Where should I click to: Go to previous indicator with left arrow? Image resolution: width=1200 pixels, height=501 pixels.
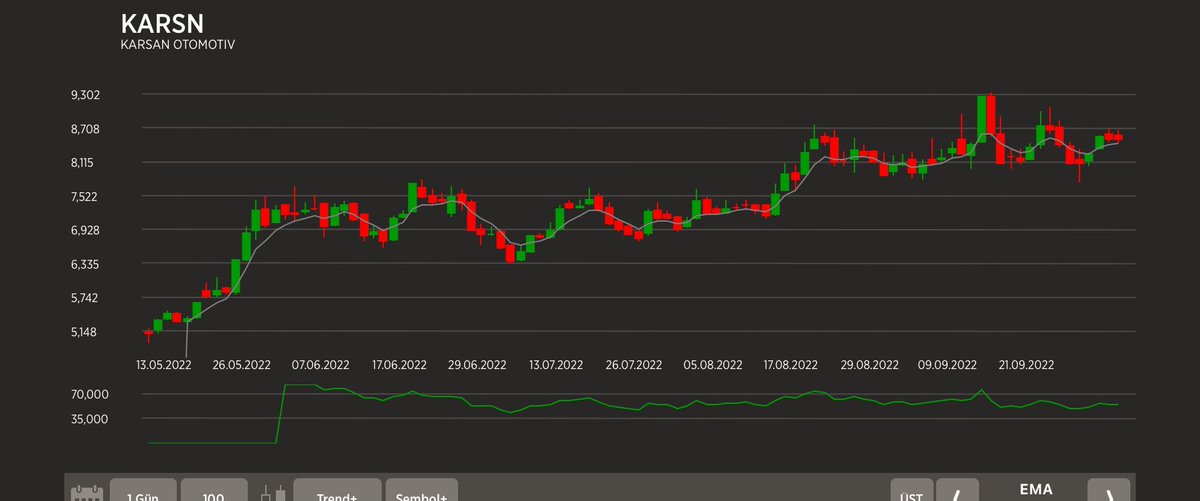coord(958,490)
